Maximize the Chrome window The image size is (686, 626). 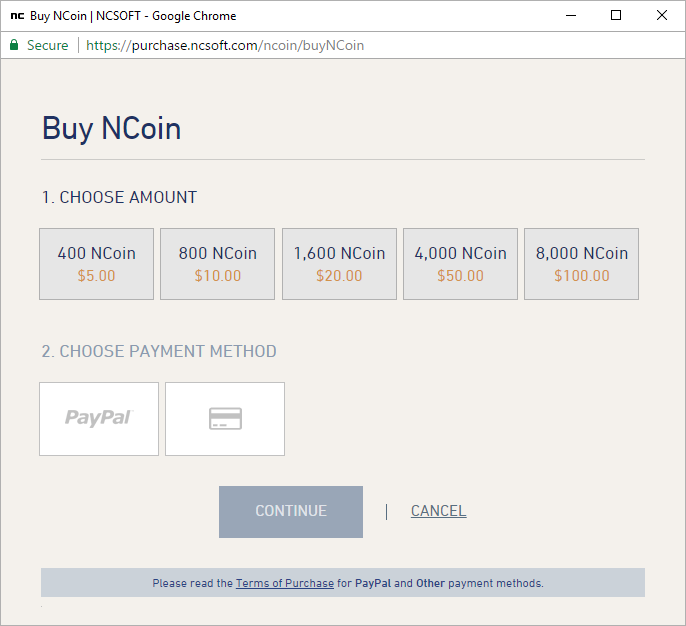[x=616, y=16]
